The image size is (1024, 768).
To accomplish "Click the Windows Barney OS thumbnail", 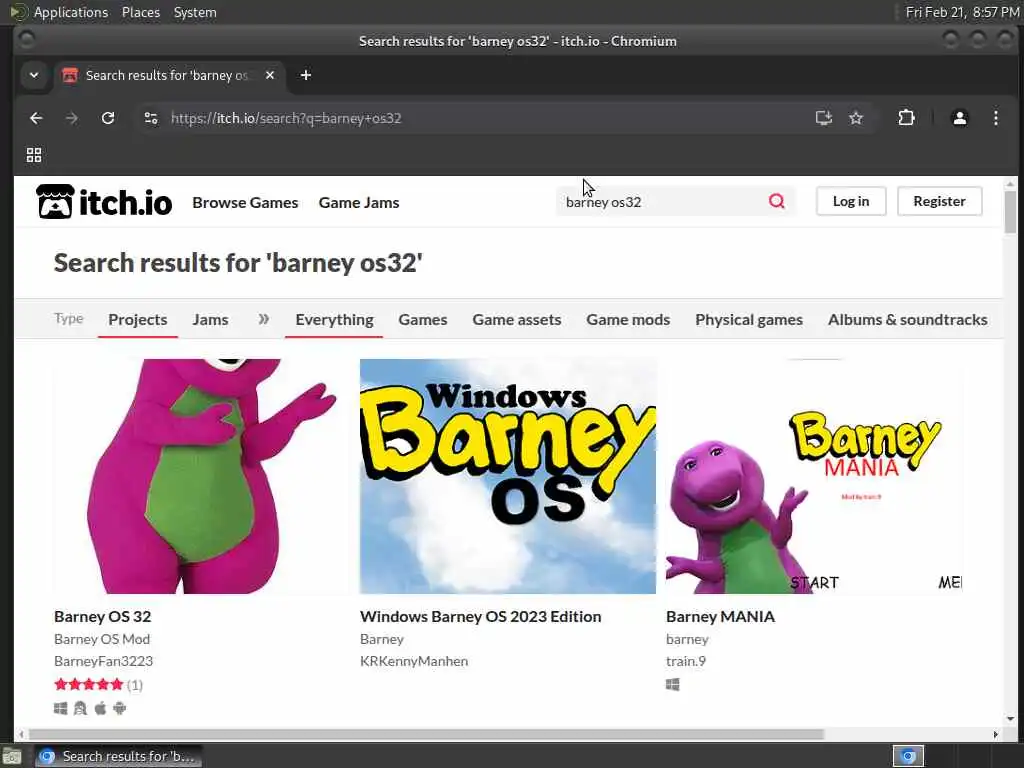I will coord(507,476).
